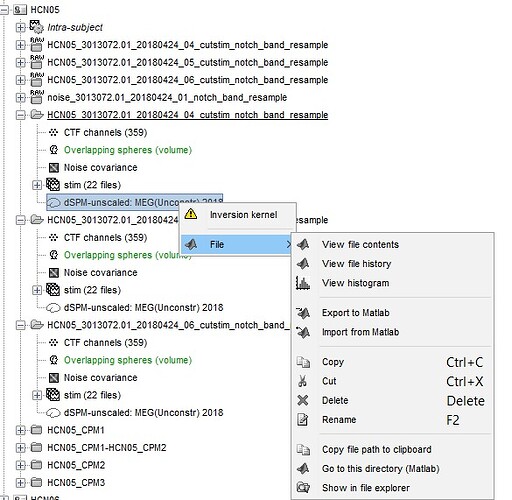Select CTF channels (359) in _06 folder
The height and width of the screenshot is (500, 512).
[105, 343]
